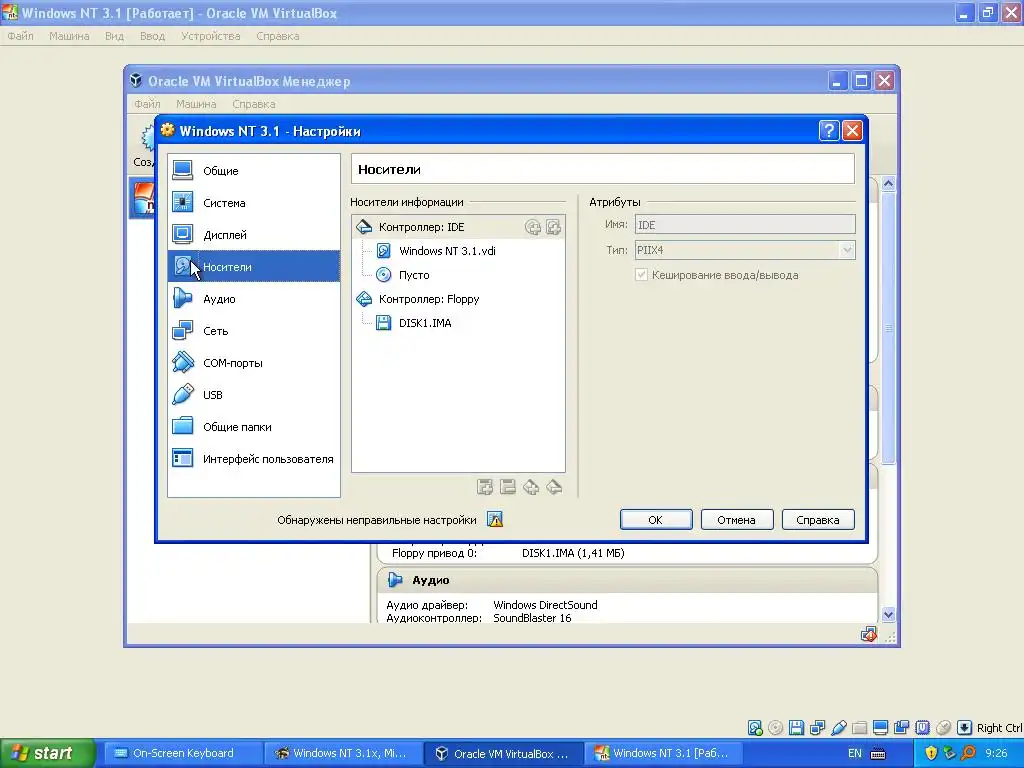Click add attachment icon below storage tree
Viewport: 1024px width, 768px height.
click(485, 487)
